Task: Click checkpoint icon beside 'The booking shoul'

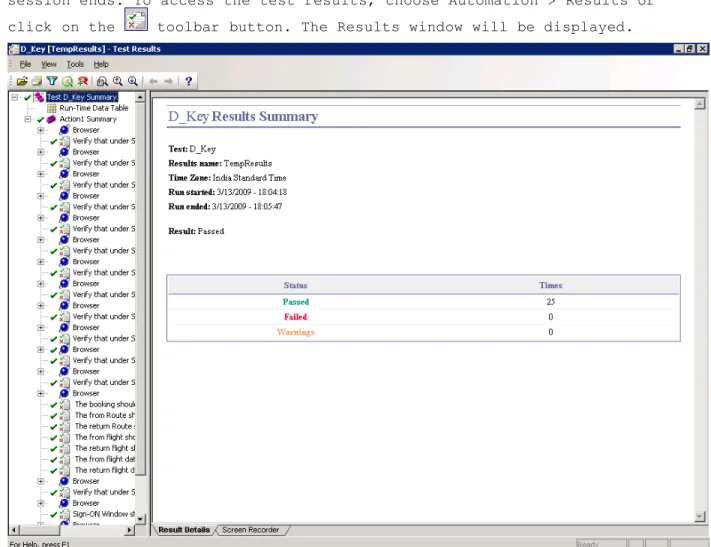Action: tap(64, 405)
